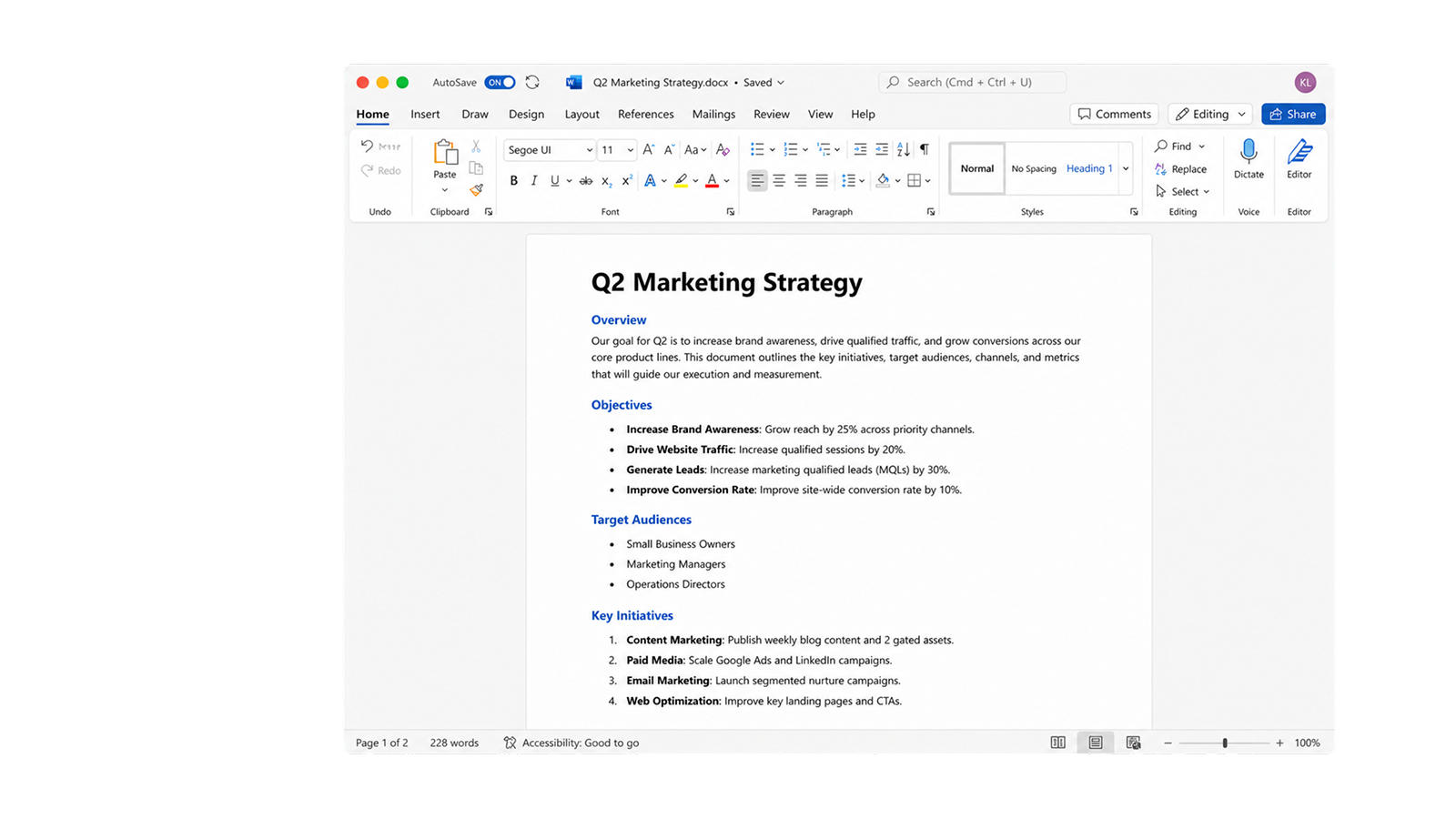Toggle the AutoSave switch off

point(500,82)
